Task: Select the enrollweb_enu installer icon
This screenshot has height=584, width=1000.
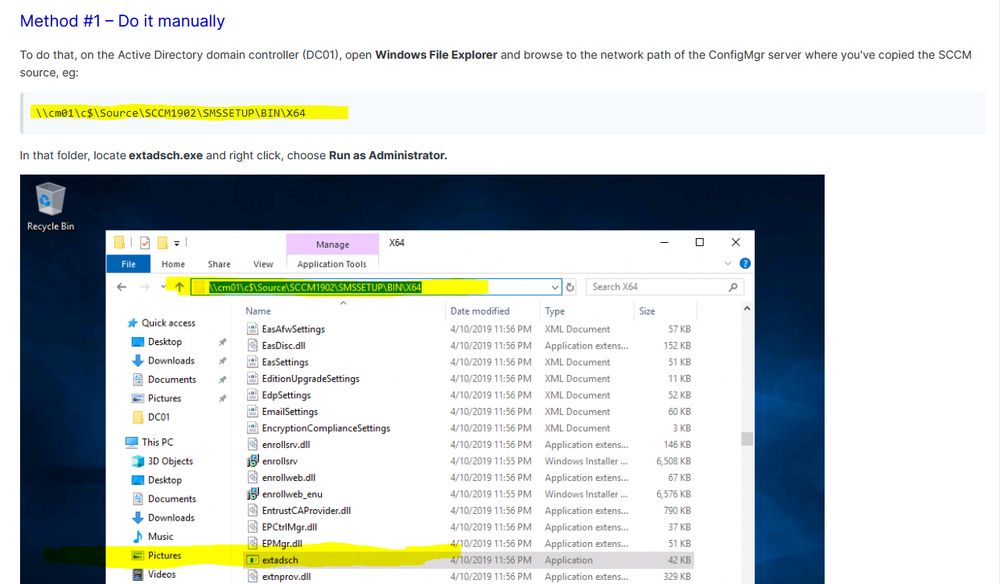Action: (253, 494)
